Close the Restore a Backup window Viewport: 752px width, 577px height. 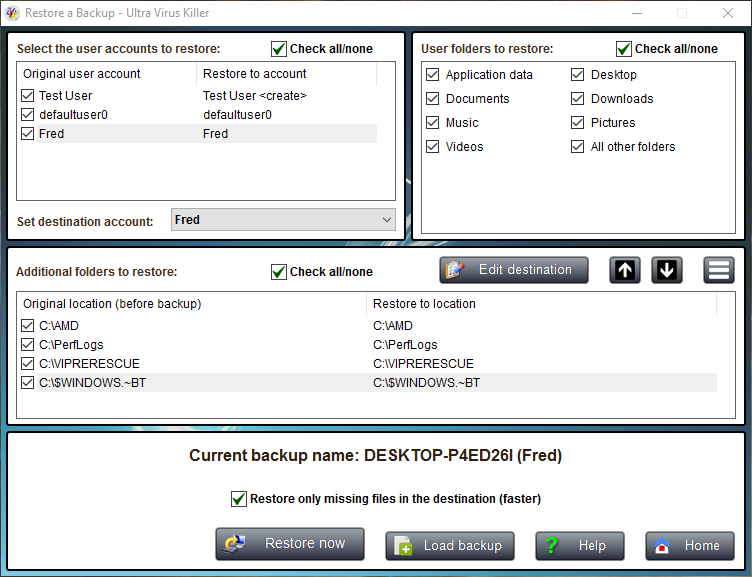click(x=728, y=13)
